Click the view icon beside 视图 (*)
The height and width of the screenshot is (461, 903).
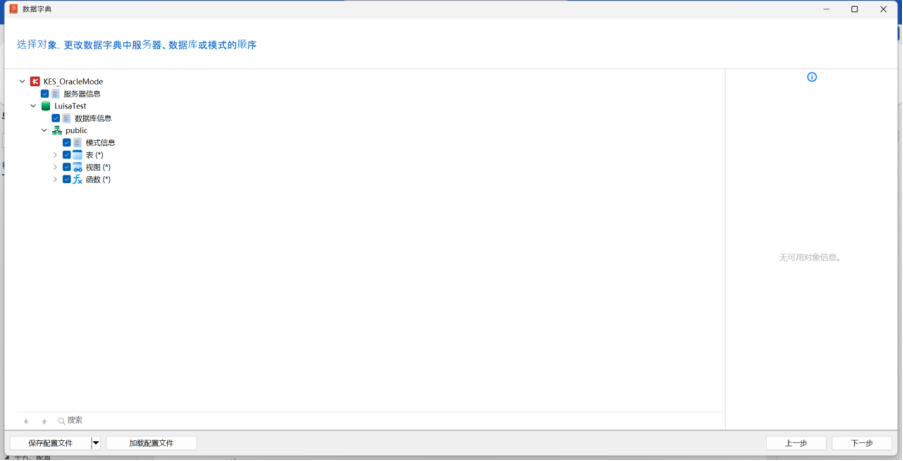point(78,167)
